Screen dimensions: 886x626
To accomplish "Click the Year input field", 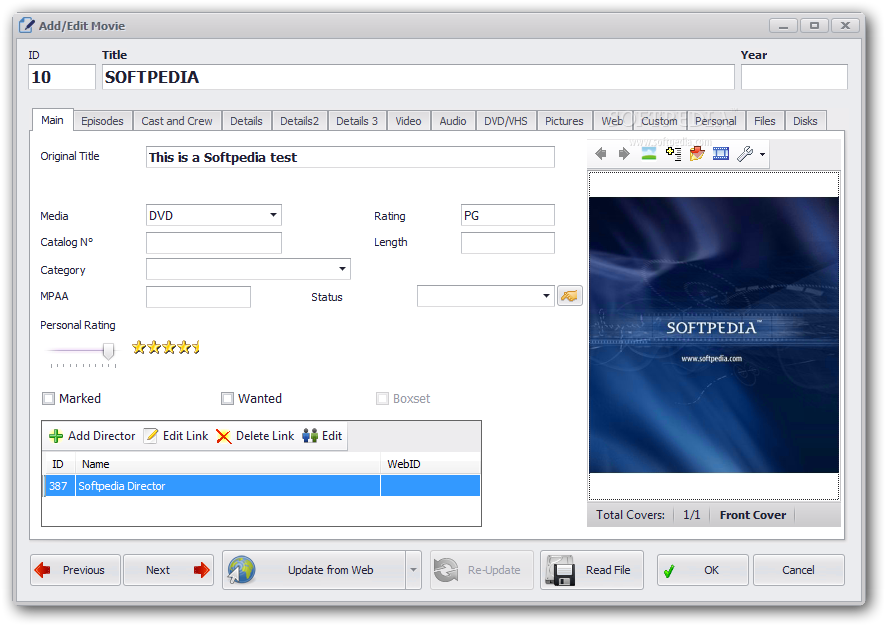I will (794, 77).
